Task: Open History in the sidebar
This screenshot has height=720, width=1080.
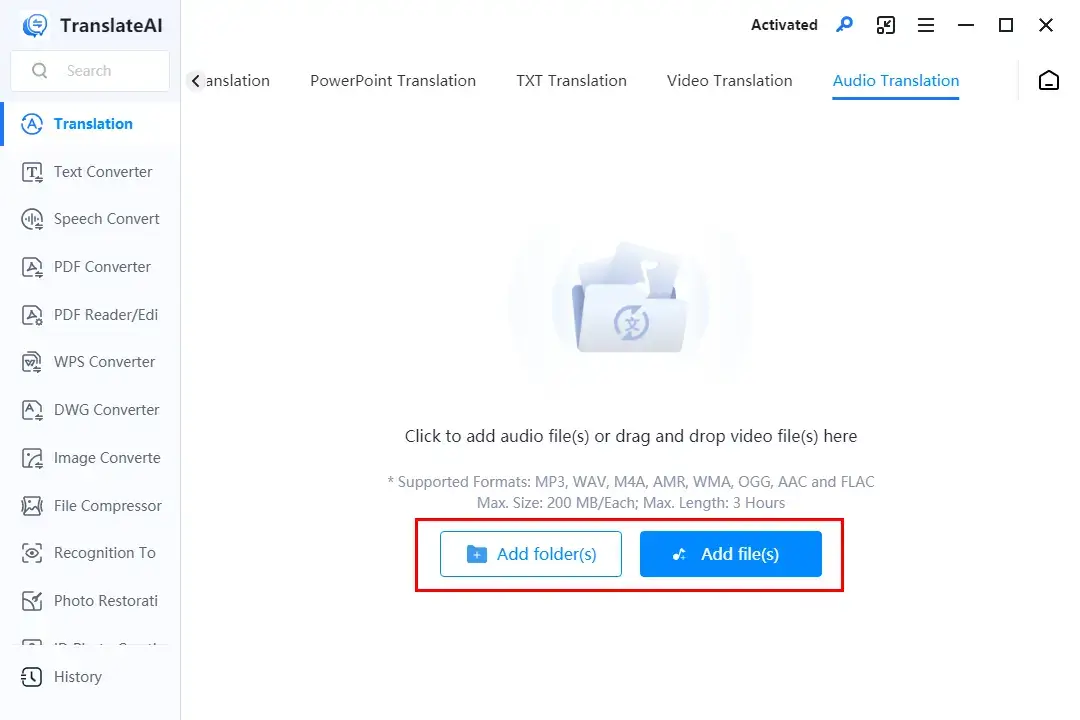Action: tap(77, 677)
